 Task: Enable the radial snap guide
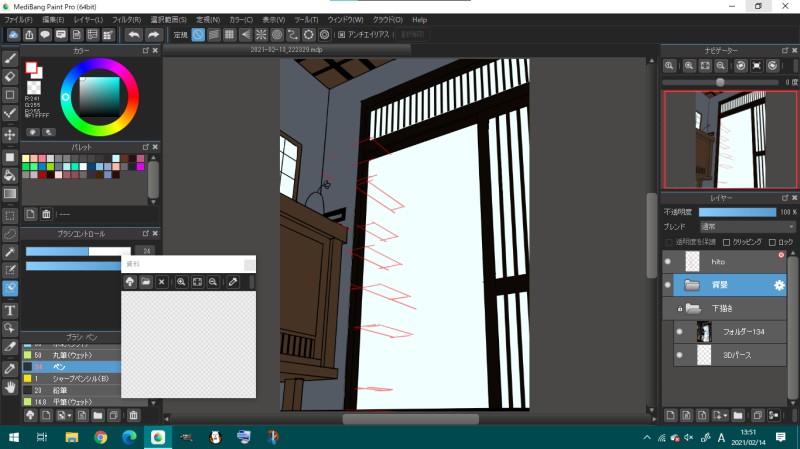tap(261, 35)
